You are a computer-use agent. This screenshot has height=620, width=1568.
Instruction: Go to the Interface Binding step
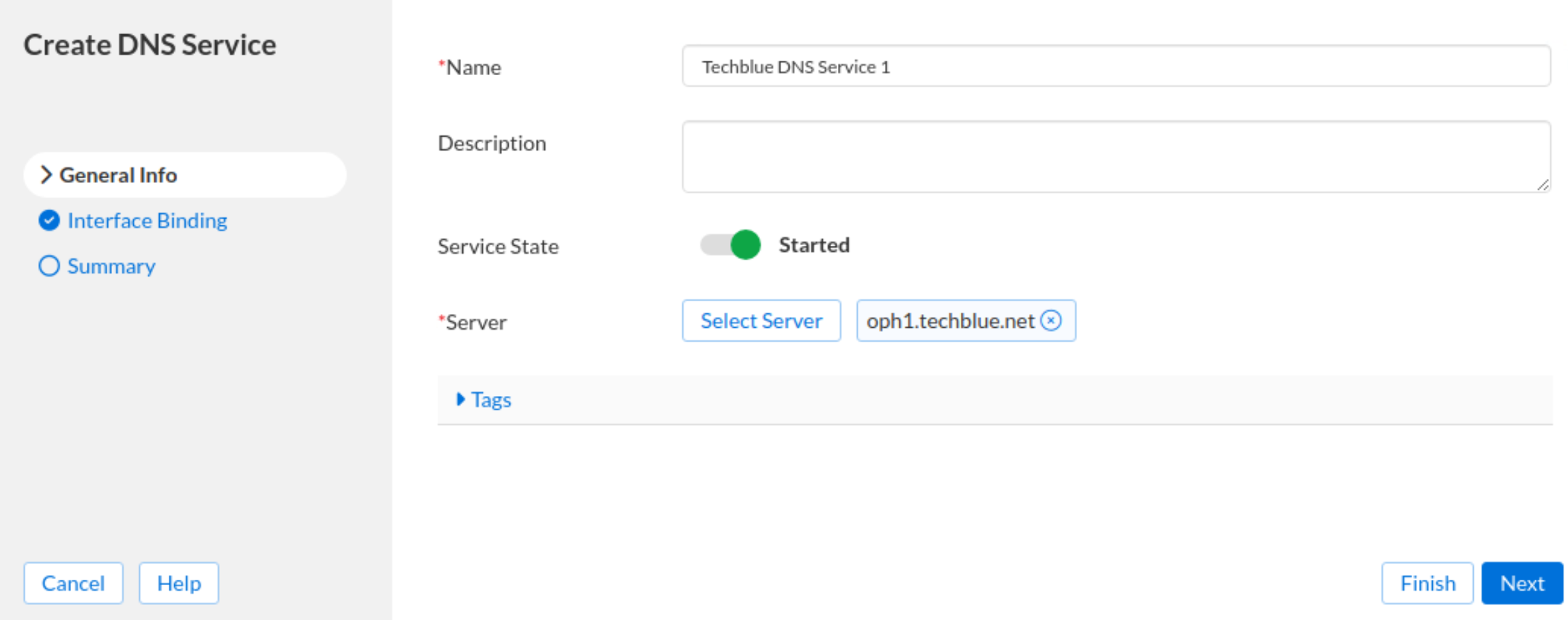[x=148, y=221]
